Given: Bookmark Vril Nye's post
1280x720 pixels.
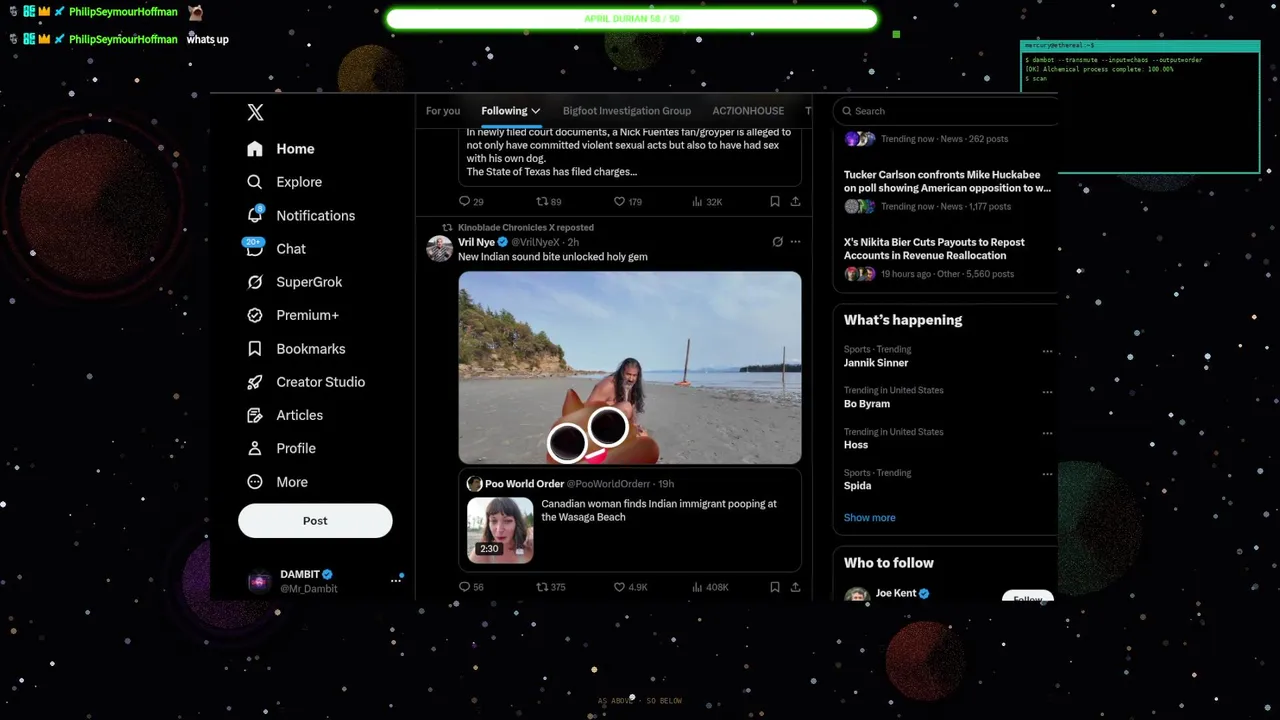Looking at the screenshot, I should [775, 587].
